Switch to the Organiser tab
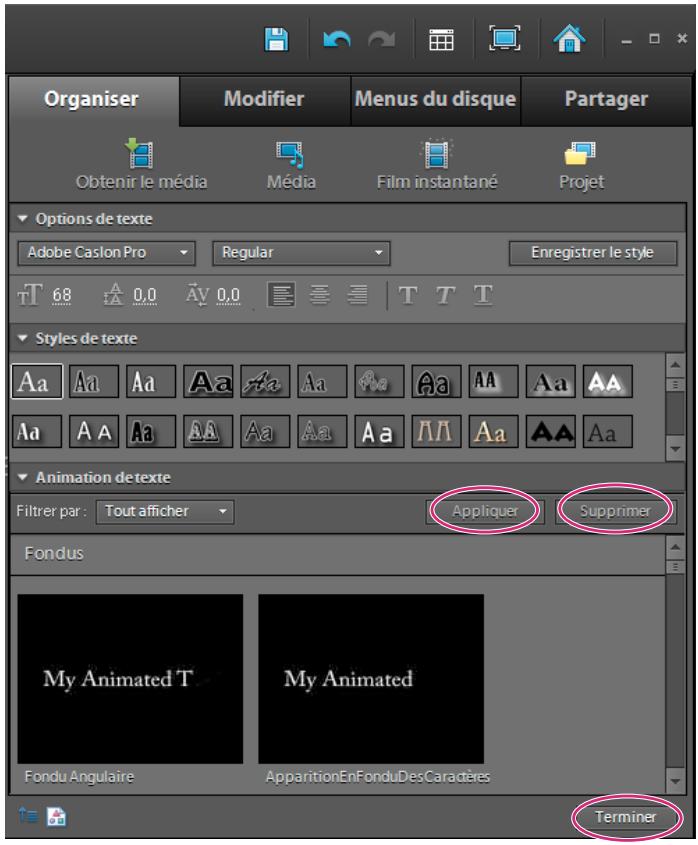Image resolution: width=698 pixels, height=845 pixels. (92, 99)
